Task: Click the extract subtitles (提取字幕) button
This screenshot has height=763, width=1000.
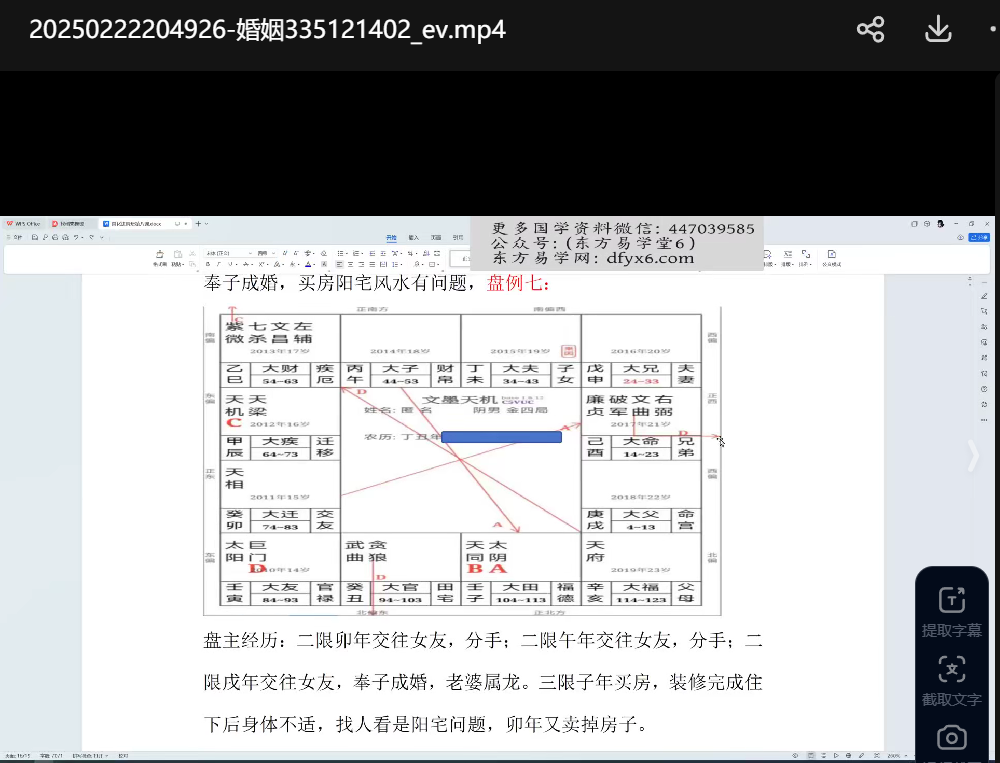Action: 951,612
